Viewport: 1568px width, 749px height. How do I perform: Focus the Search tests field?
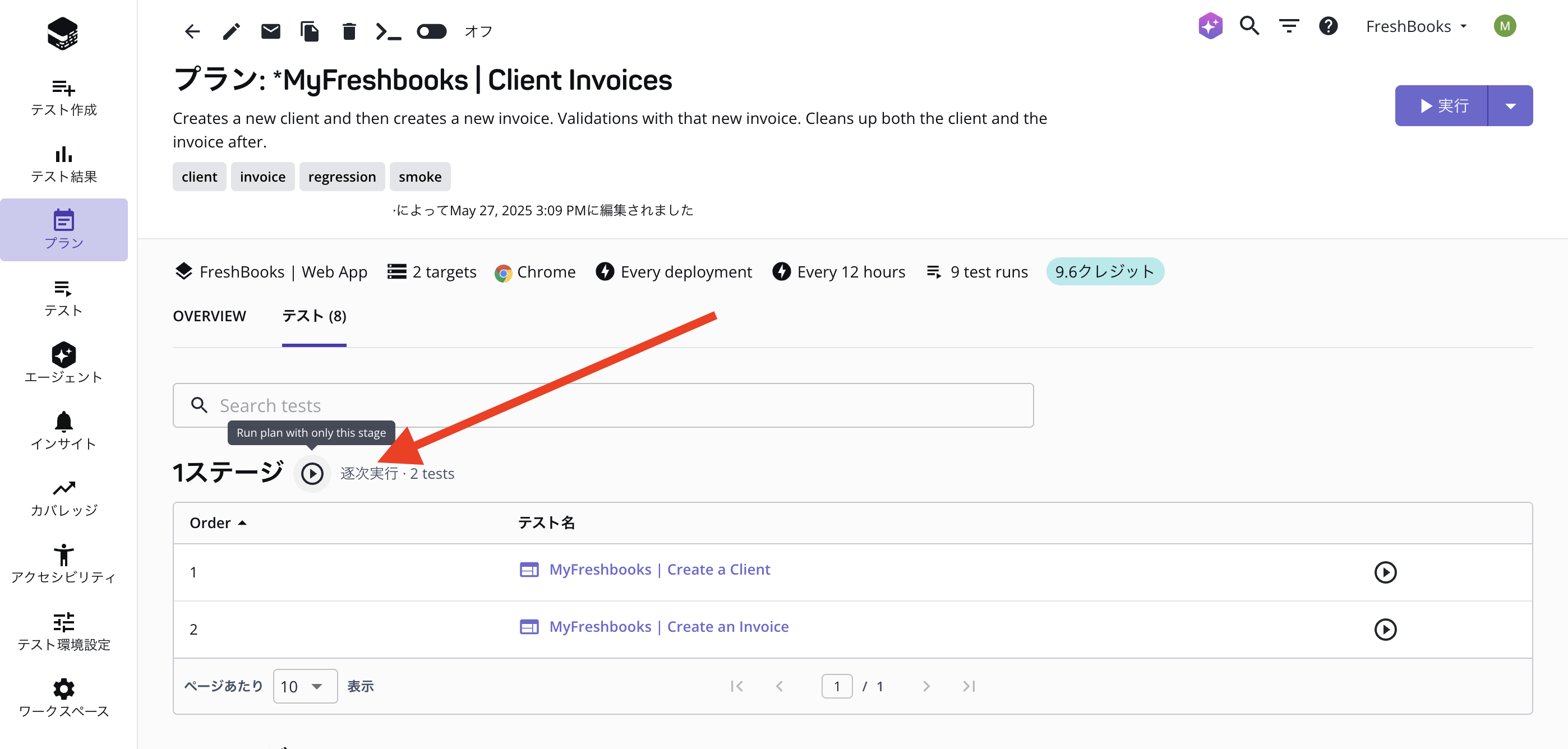pos(603,405)
